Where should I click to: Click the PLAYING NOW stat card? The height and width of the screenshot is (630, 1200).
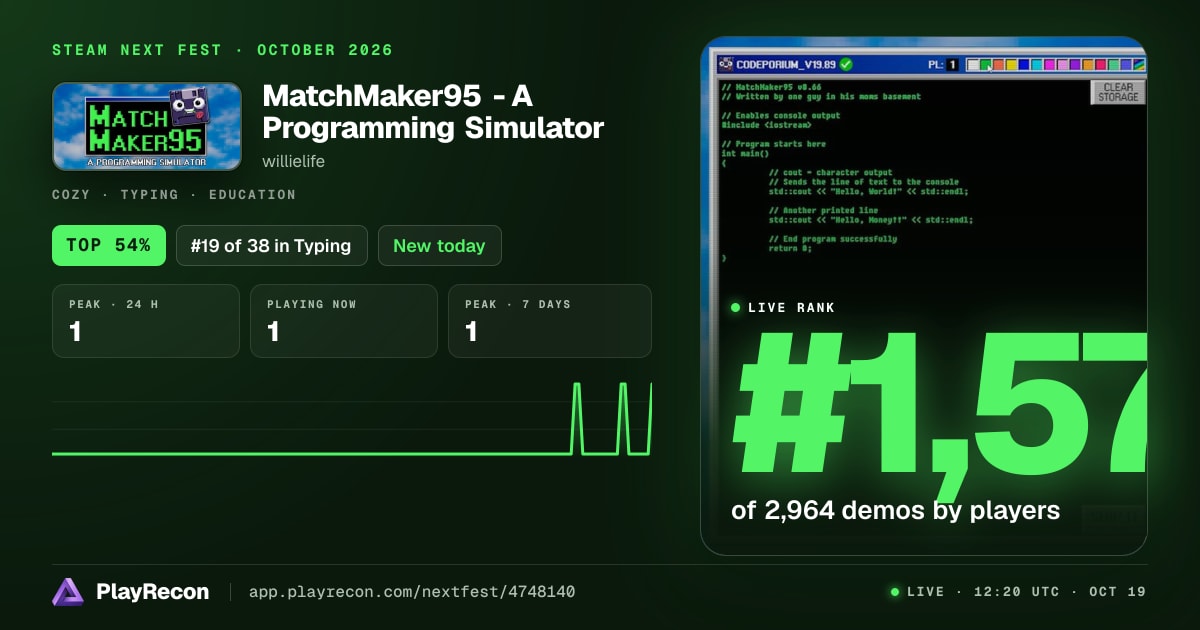pos(344,321)
